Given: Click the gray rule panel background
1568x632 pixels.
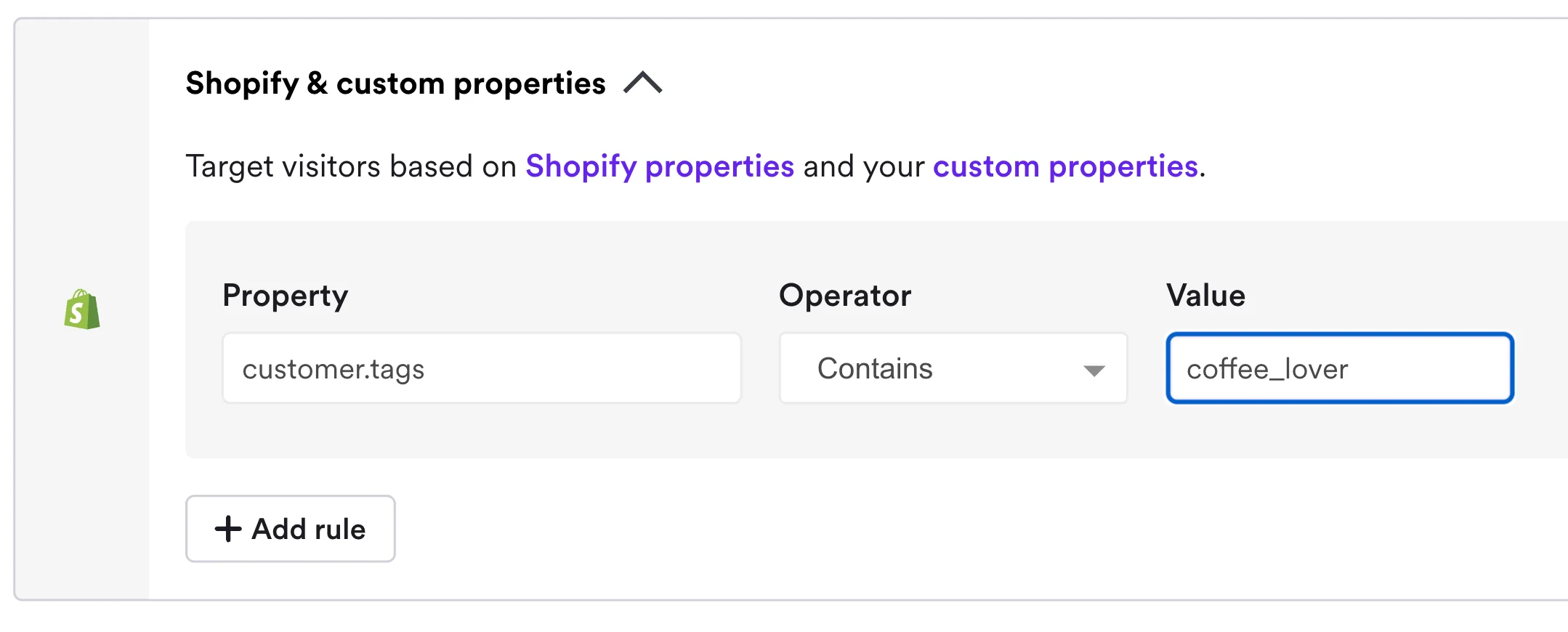Looking at the screenshot, I should click(872, 432).
